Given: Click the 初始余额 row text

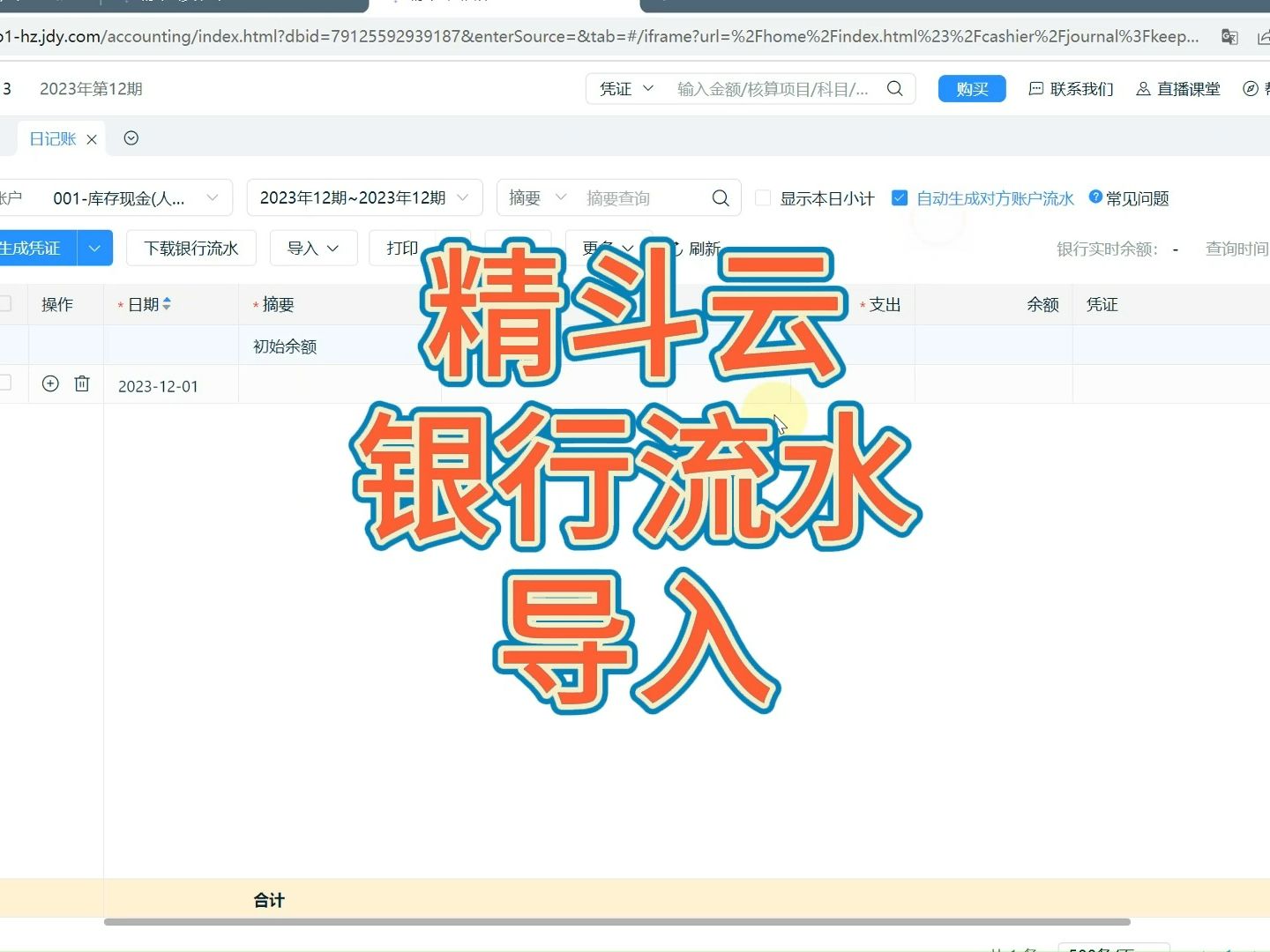Looking at the screenshot, I should tap(285, 346).
